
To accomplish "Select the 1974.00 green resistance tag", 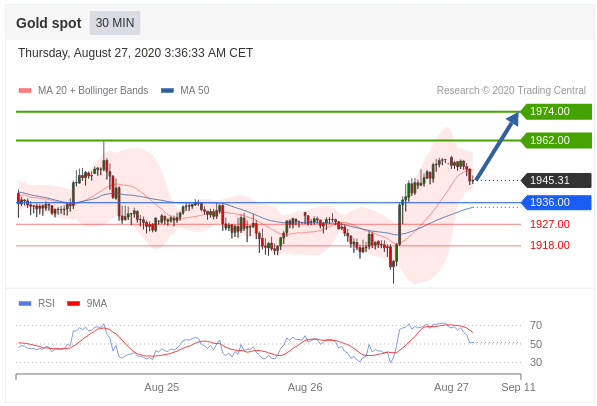I will point(556,111).
